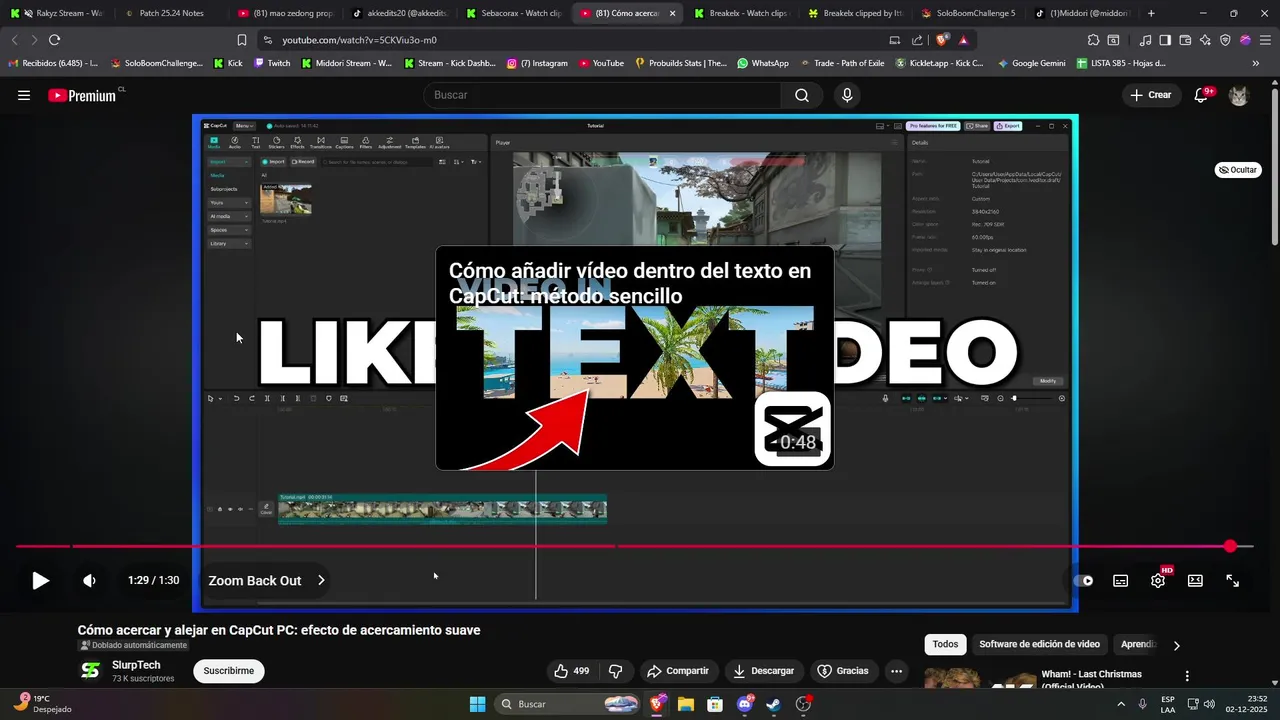
Task: Like the video (499)
Action: (572, 671)
